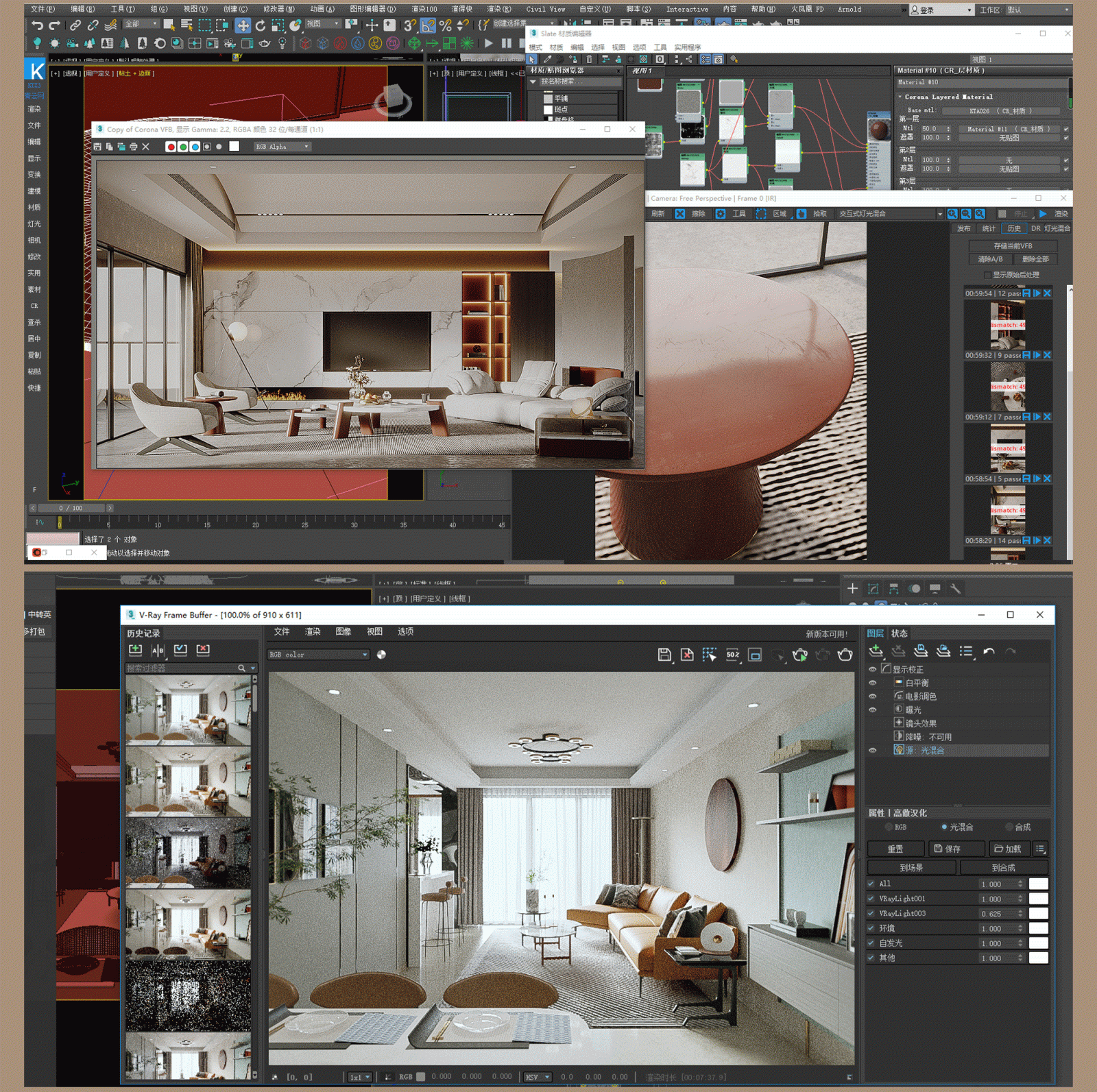Click the Rotate tool icon

261,26
